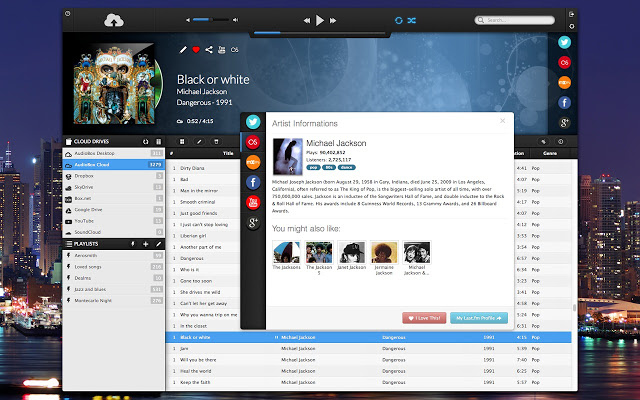Image resolution: width=640 pixels, height=400 pixels.
Task: Open Google+ in the far right sidebar
Action: pyautogui.click(x=564, y=122)
